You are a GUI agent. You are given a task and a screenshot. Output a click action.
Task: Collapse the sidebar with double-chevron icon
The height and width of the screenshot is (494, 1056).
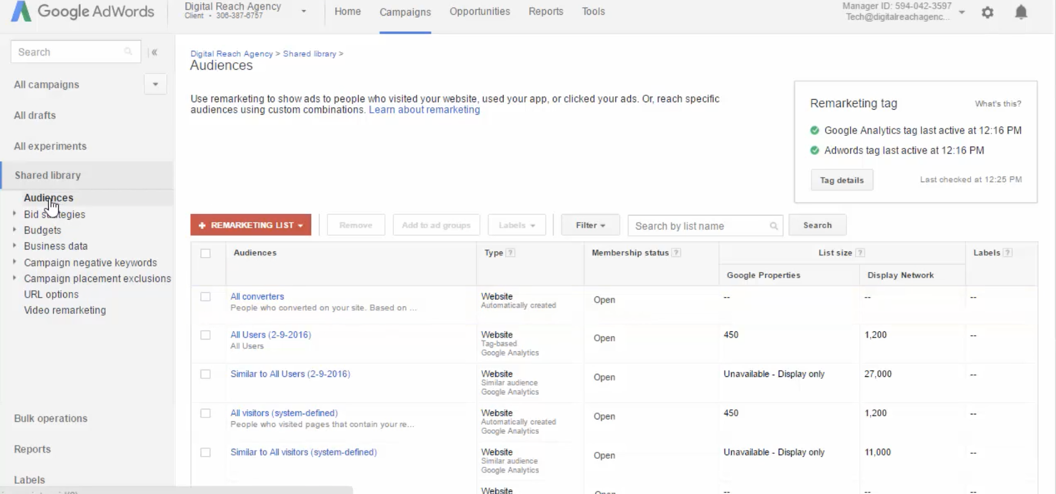coord(154,52)
